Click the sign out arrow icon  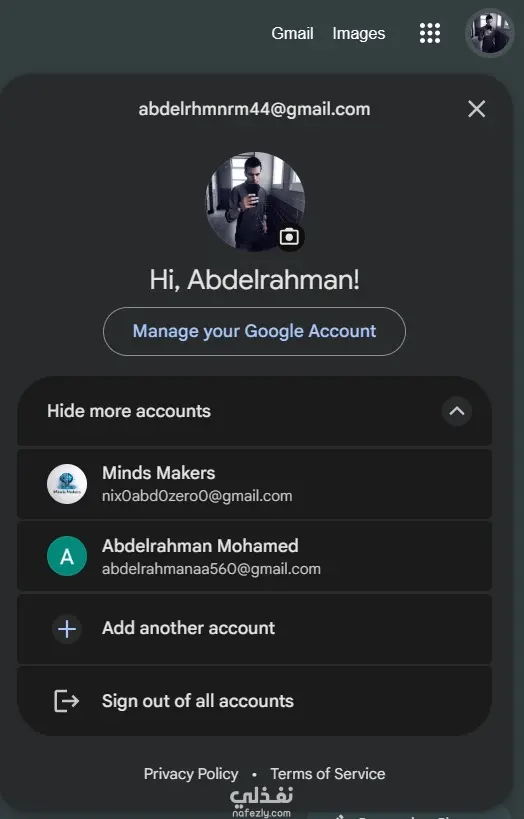click(67, 701)
